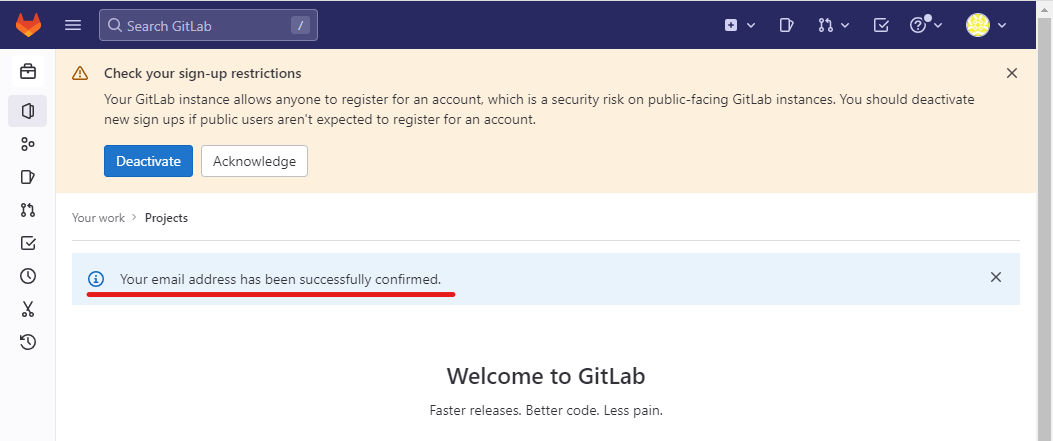Expand the create new plus dropdown

(740, 26)
